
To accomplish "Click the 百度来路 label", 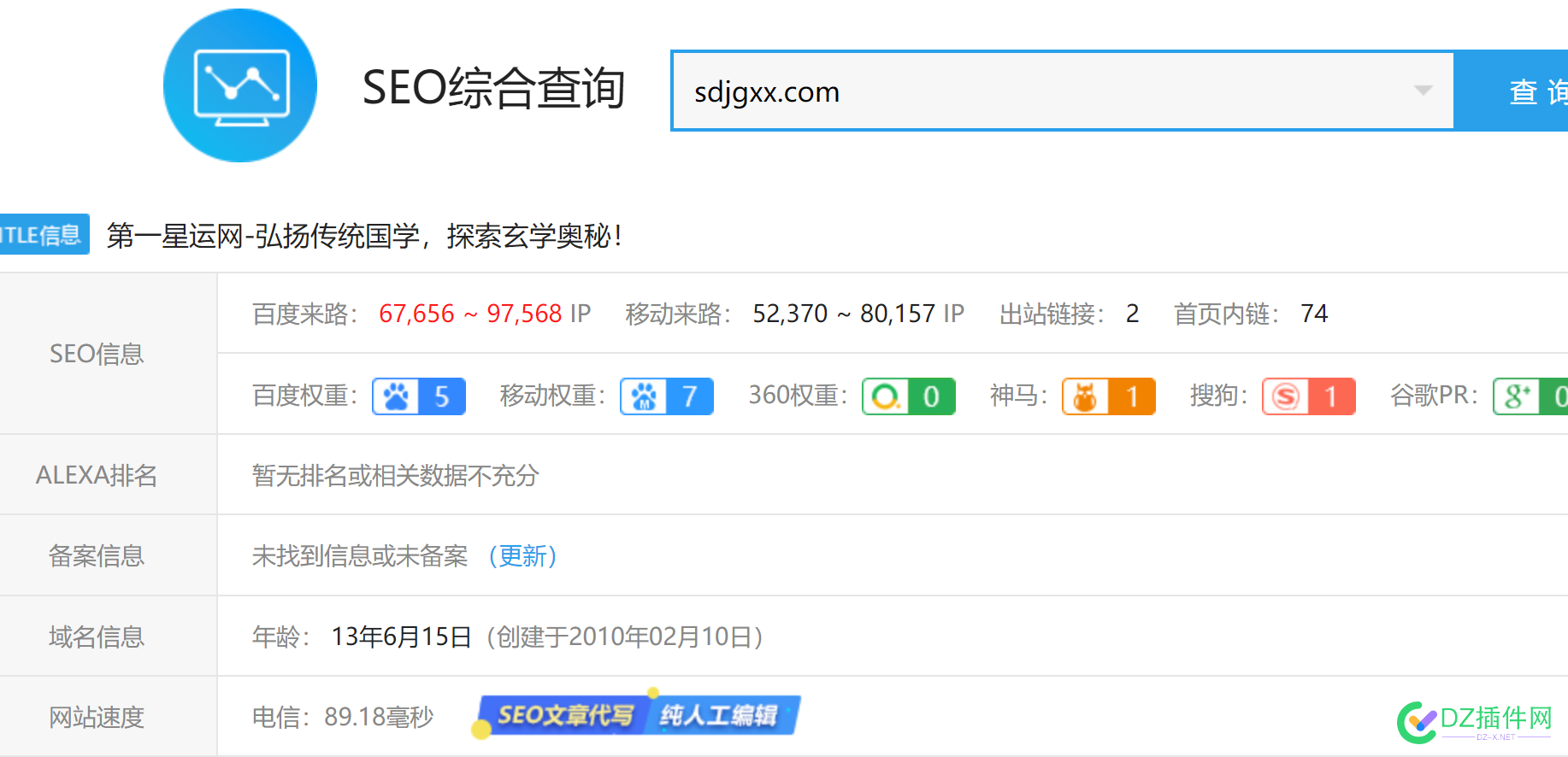I will pyautogui.click(x=305, y=314).
